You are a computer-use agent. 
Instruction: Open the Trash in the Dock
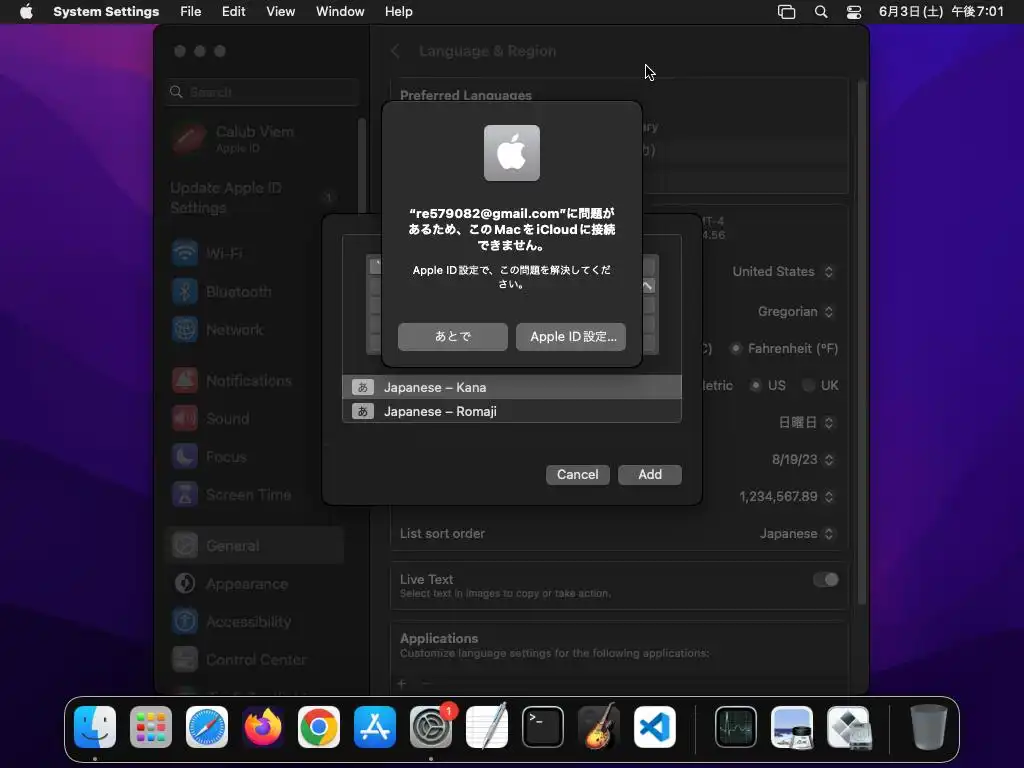928,727
